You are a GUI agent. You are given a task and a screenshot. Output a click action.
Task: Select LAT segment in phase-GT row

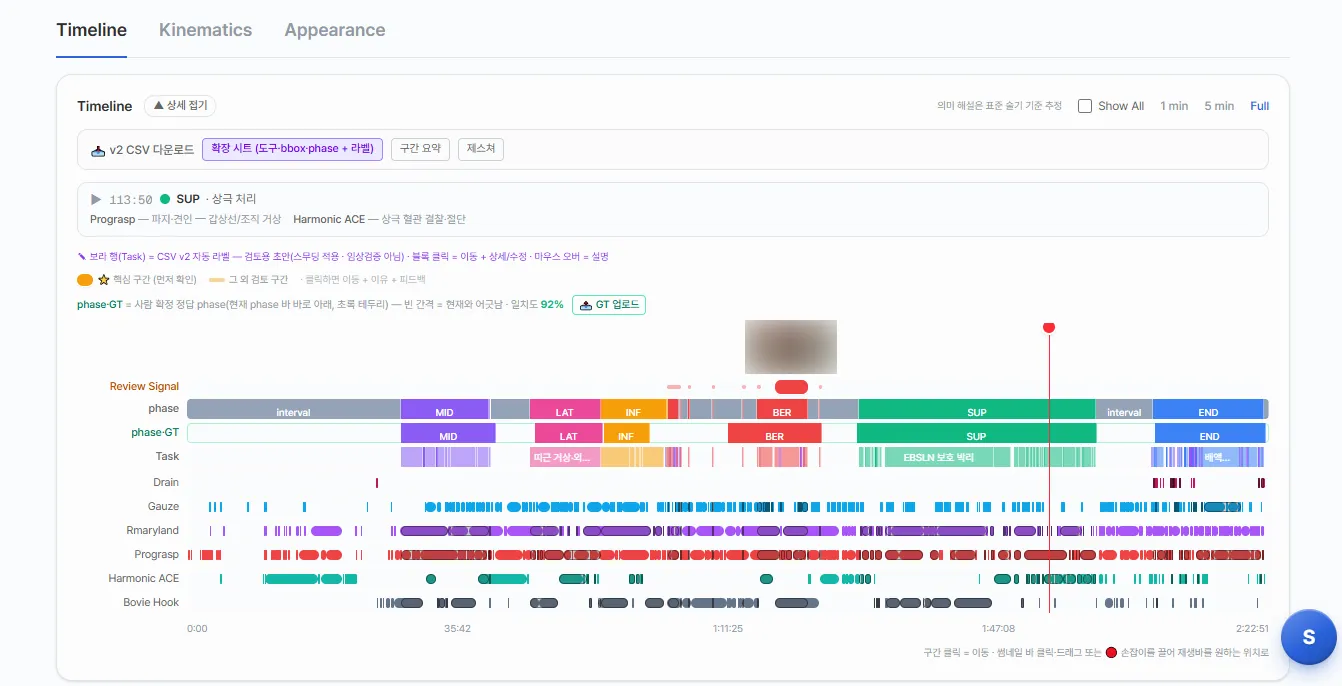(x=568, y=433)
